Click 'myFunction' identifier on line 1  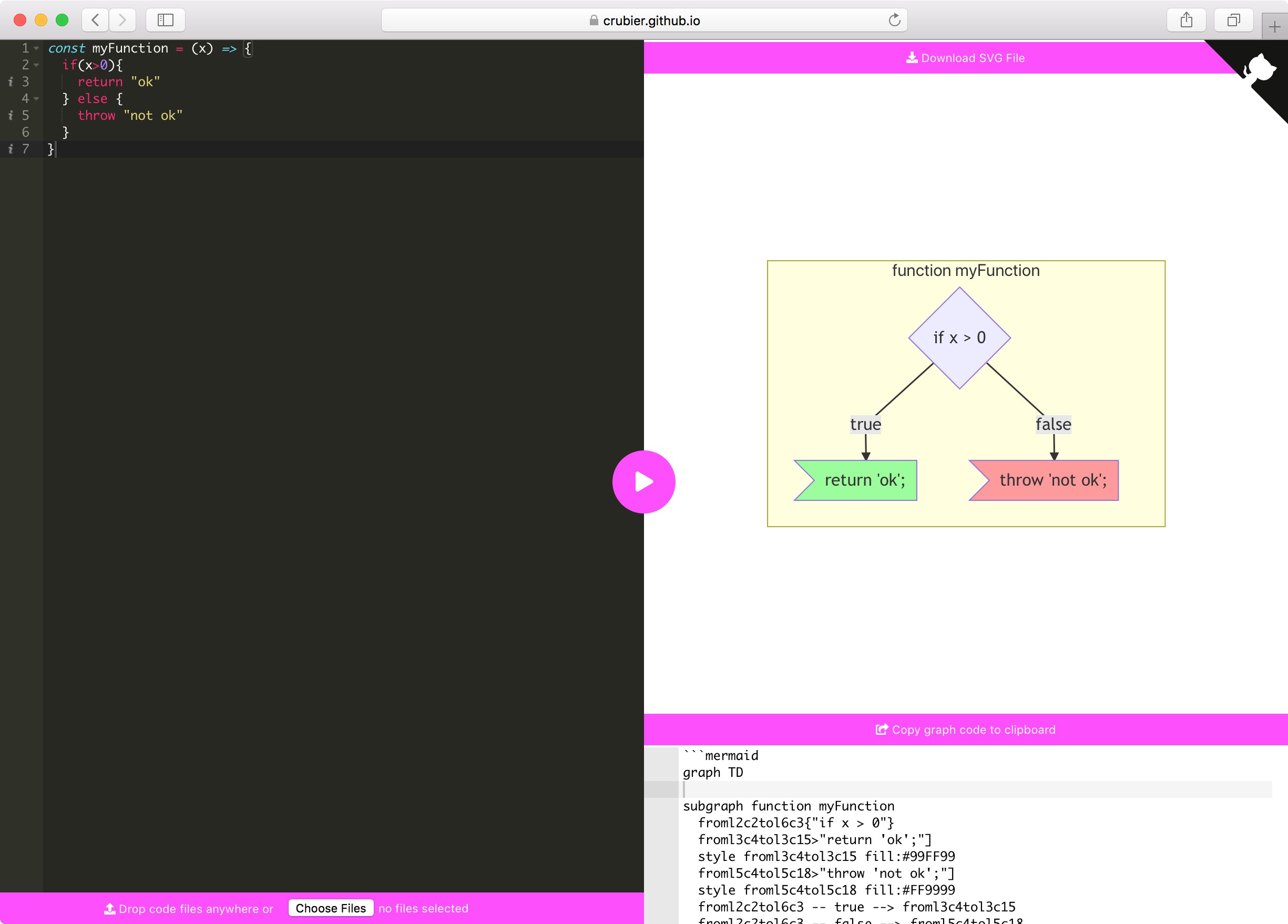pyautogui.click(x=130, y=48)
